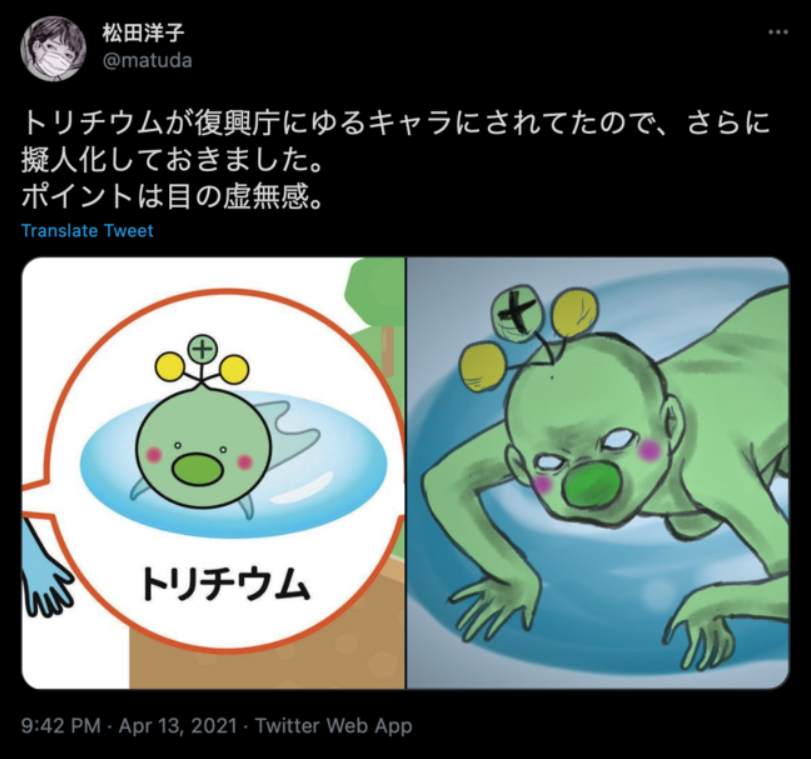This screenshot has width=811, height=759.
Task: Open 松田洋子 display name profile link
Action: 143,33
